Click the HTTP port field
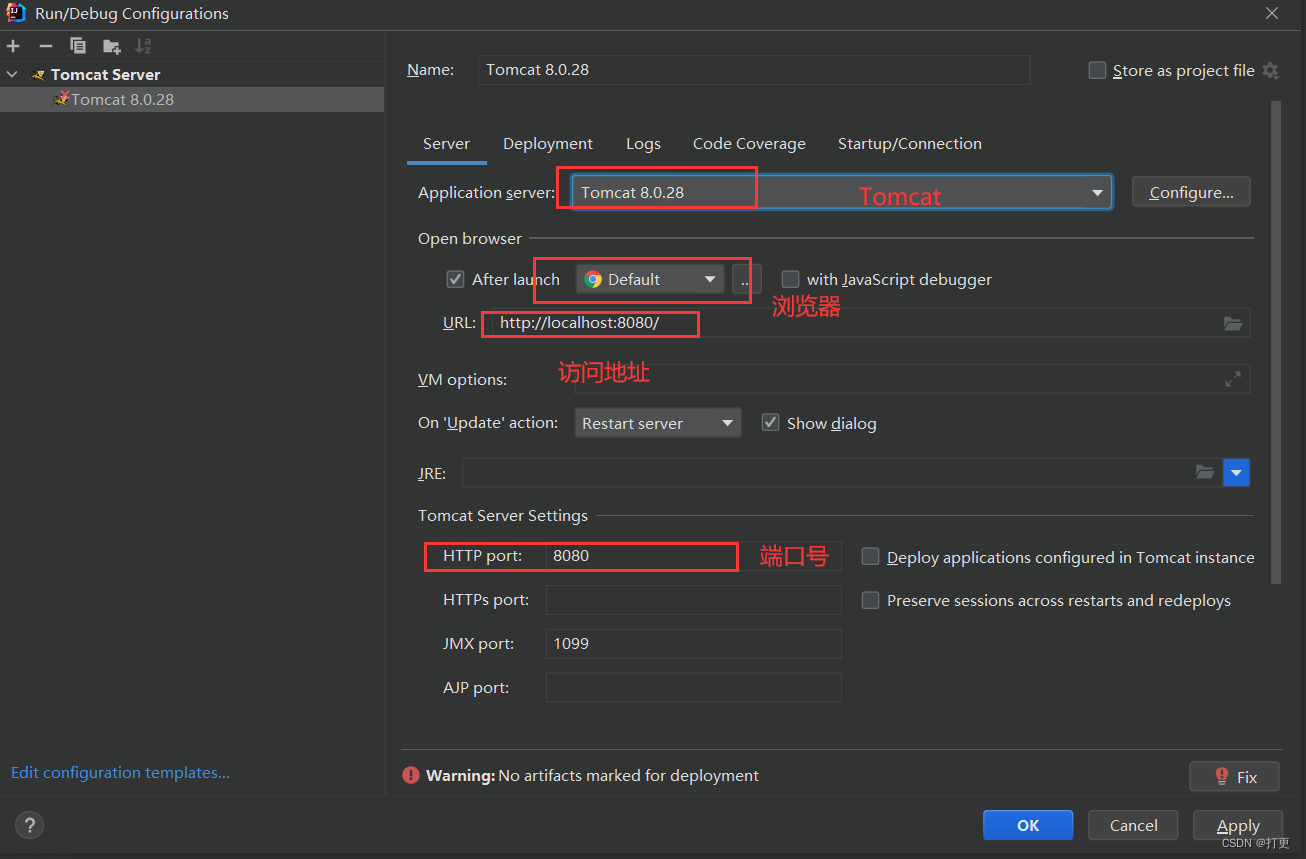The height and width of the screenshot is (859, 1306). click(694, 556)
